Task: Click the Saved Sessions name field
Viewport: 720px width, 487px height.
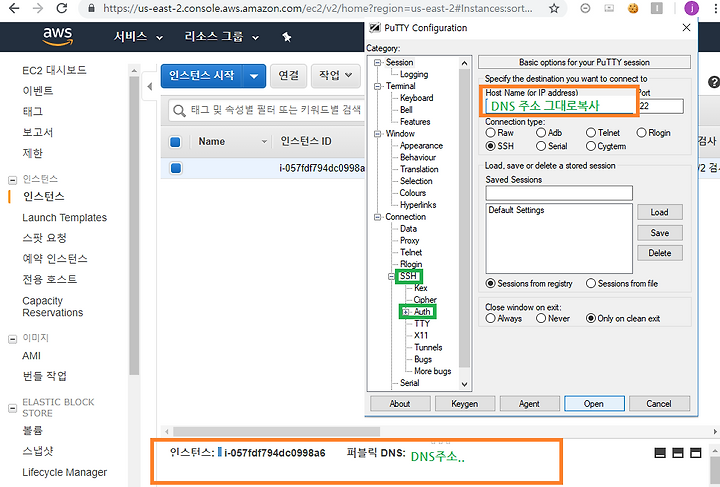Action: (559, 193)
